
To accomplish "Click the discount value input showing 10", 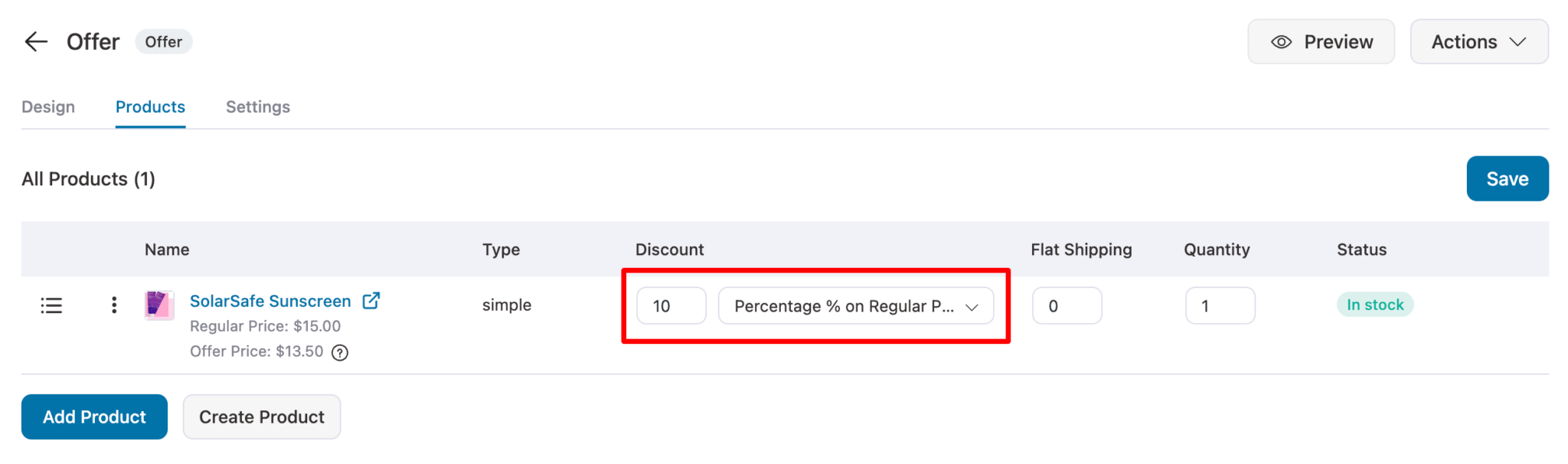I will coord(671,306).
